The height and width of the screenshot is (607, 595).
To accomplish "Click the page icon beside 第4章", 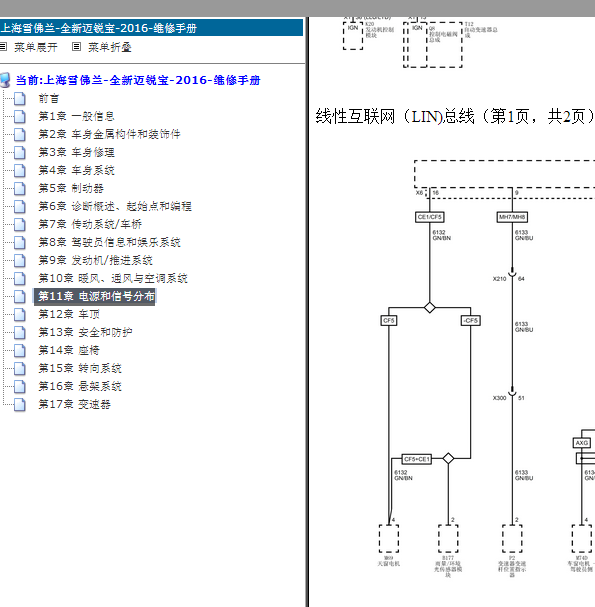I will pyautogui.click(x=20, y=171).
